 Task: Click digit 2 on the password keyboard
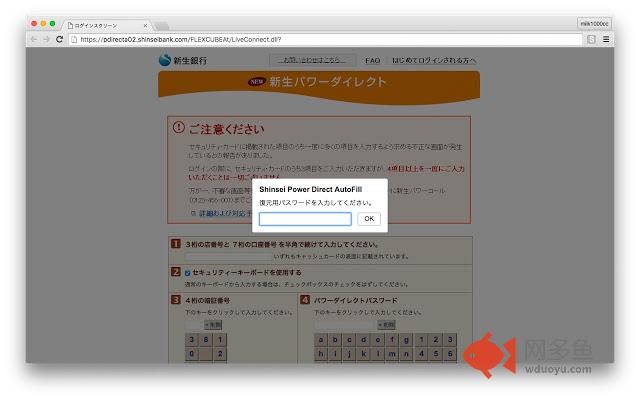(436, 340)
